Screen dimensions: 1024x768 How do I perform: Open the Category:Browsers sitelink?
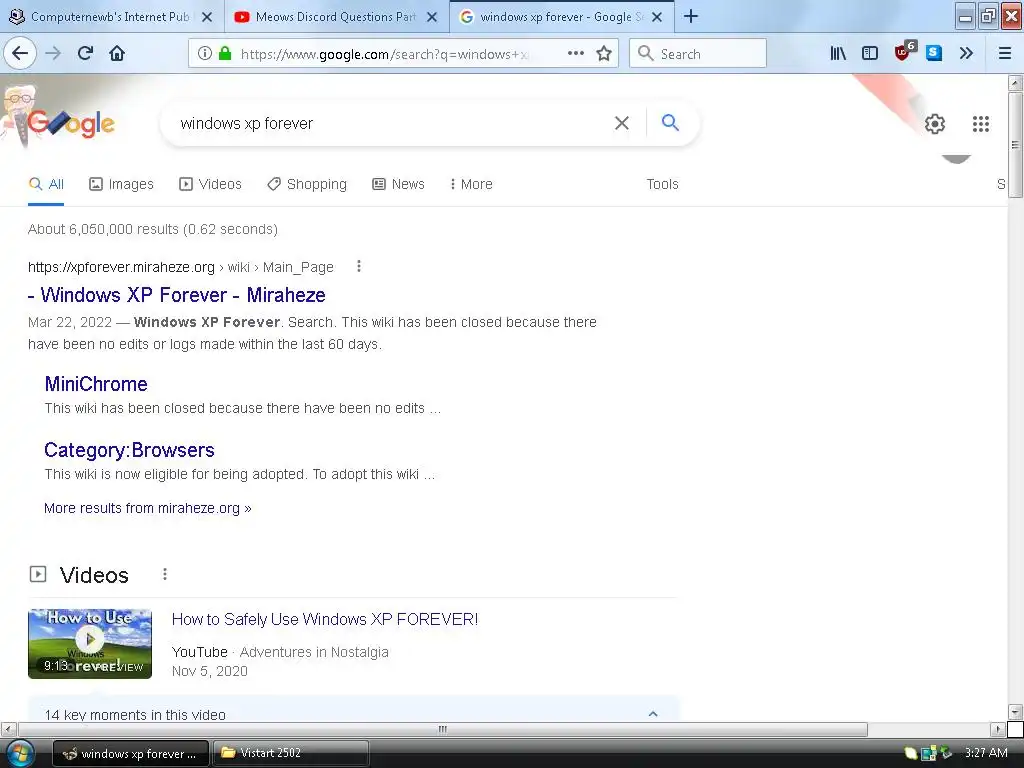tap(129, 450)
